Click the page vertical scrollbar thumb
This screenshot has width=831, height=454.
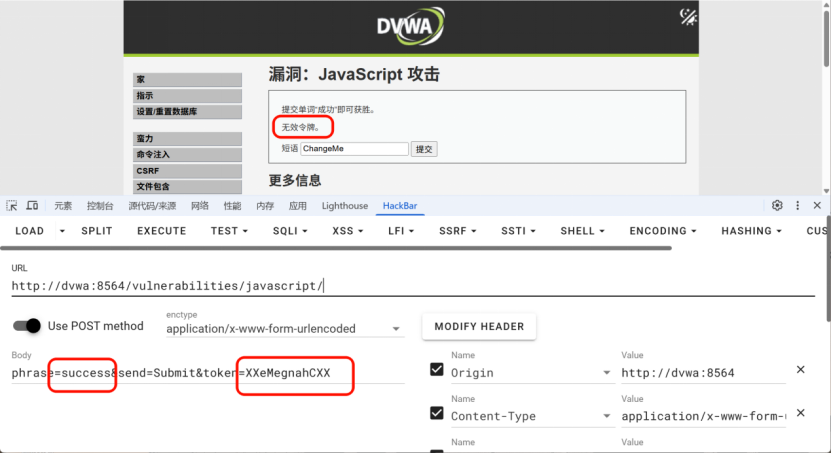coord(826,38)
